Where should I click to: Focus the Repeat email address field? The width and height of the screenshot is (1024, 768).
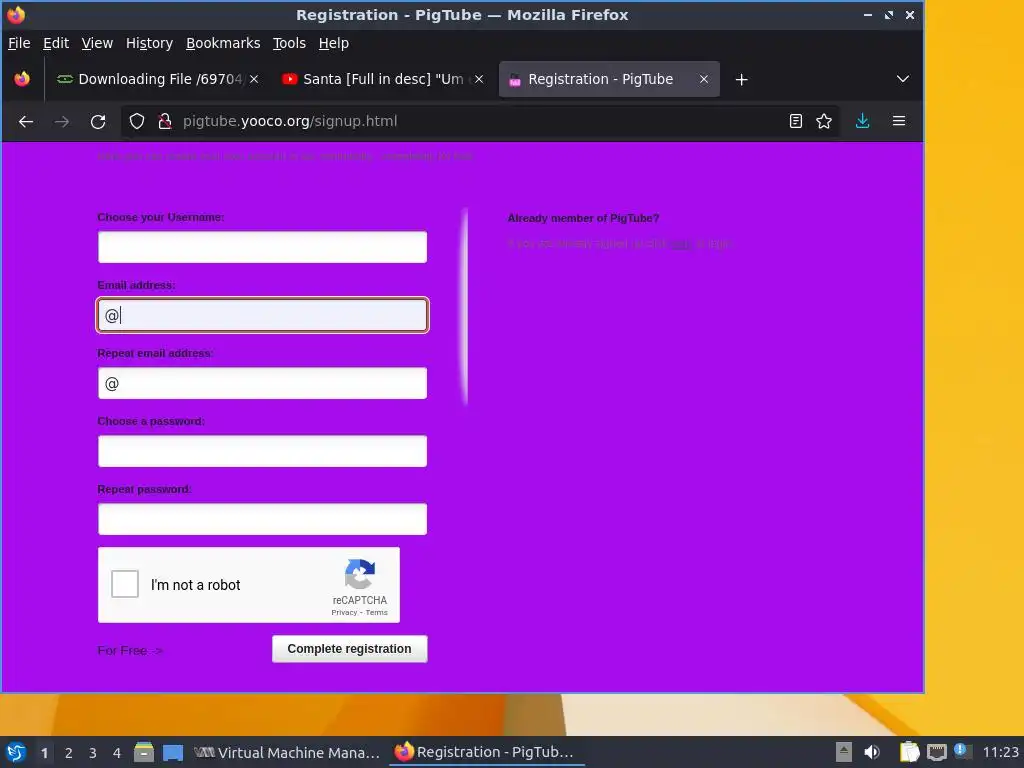pyautogui.click(x=263, y=383)
